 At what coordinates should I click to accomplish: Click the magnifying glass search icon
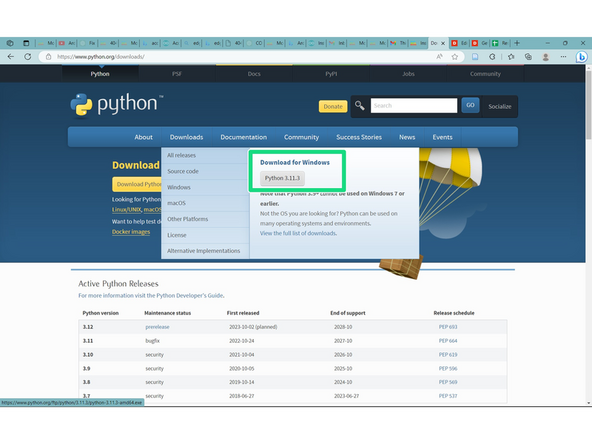point(359,106)
